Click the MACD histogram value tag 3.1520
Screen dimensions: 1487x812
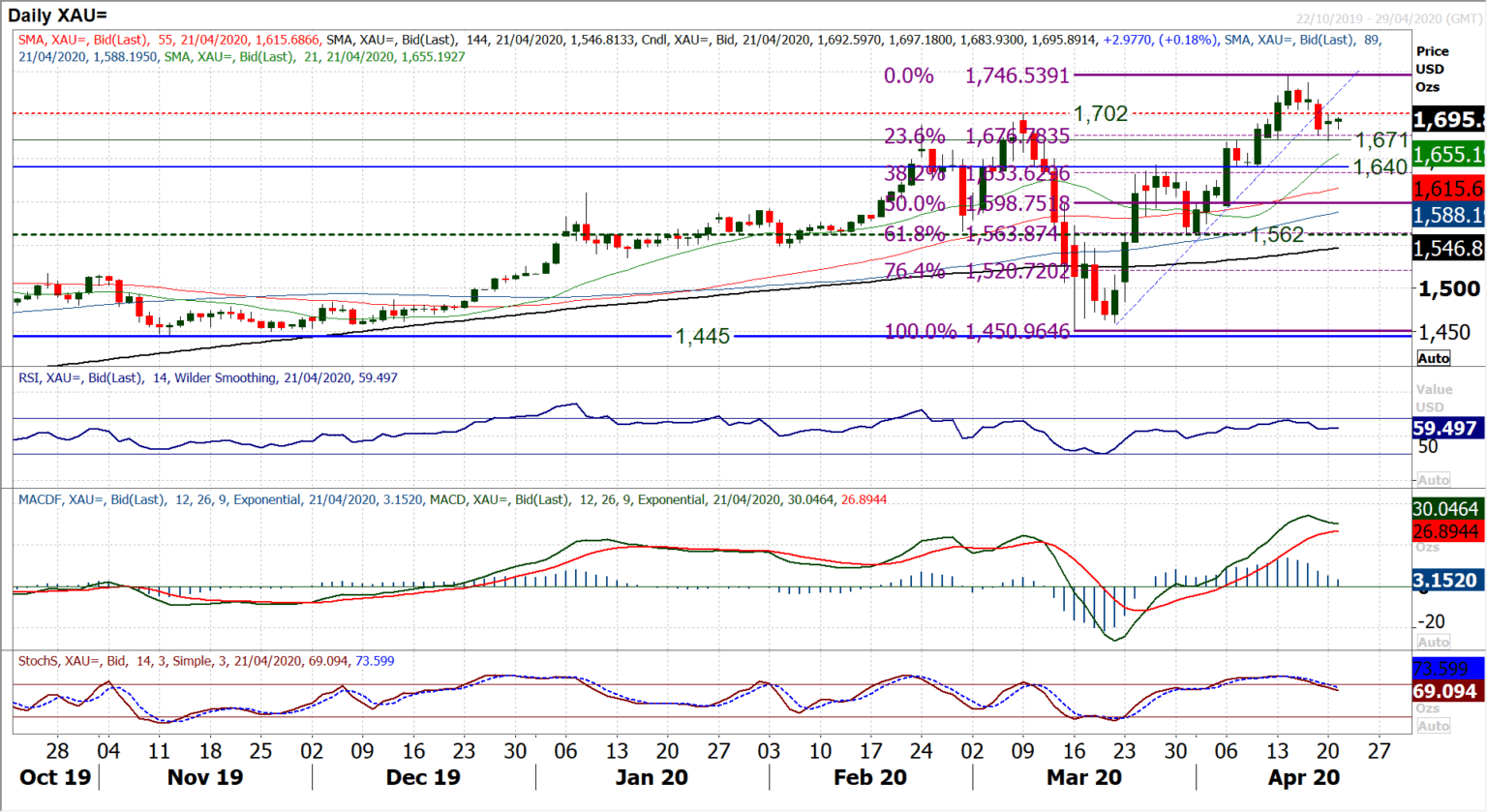1447,580
